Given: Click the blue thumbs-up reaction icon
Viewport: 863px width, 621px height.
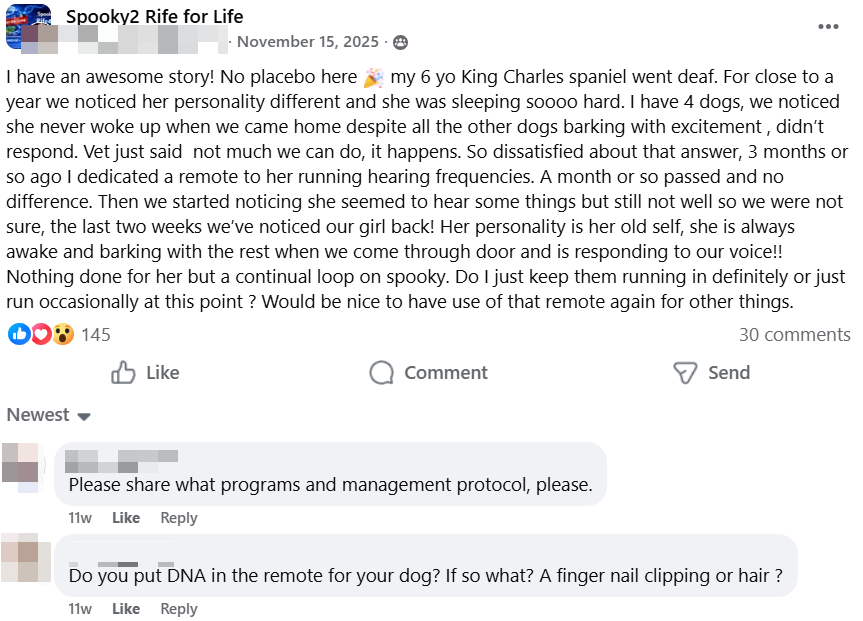Looking at the screenshot, I should click(x=19, y=334).
